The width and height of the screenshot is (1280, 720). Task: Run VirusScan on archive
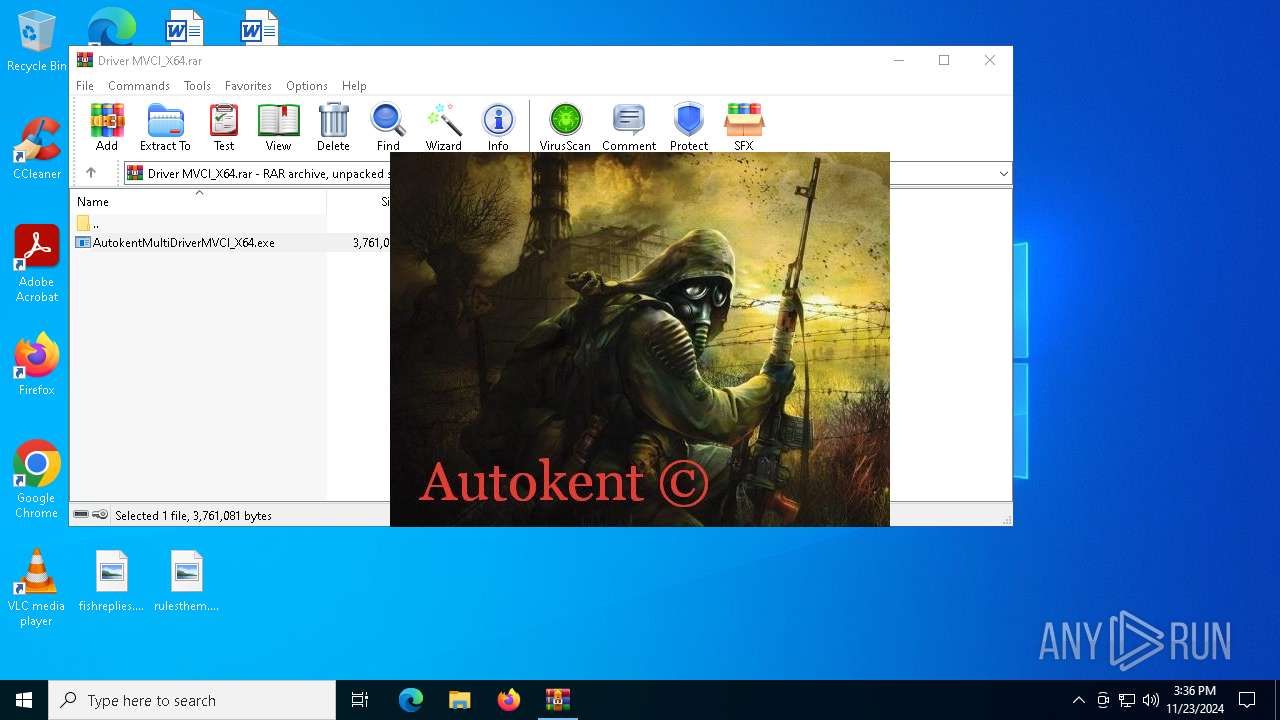(565, 127)
